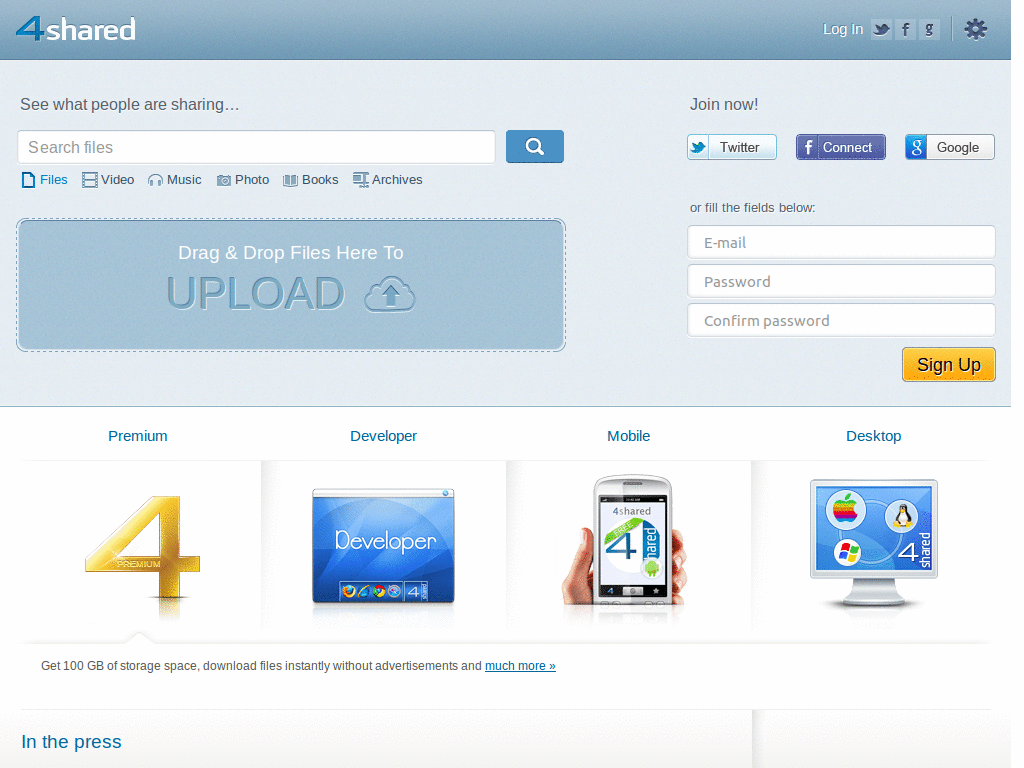Click the E-mail field

coord(840,242)
